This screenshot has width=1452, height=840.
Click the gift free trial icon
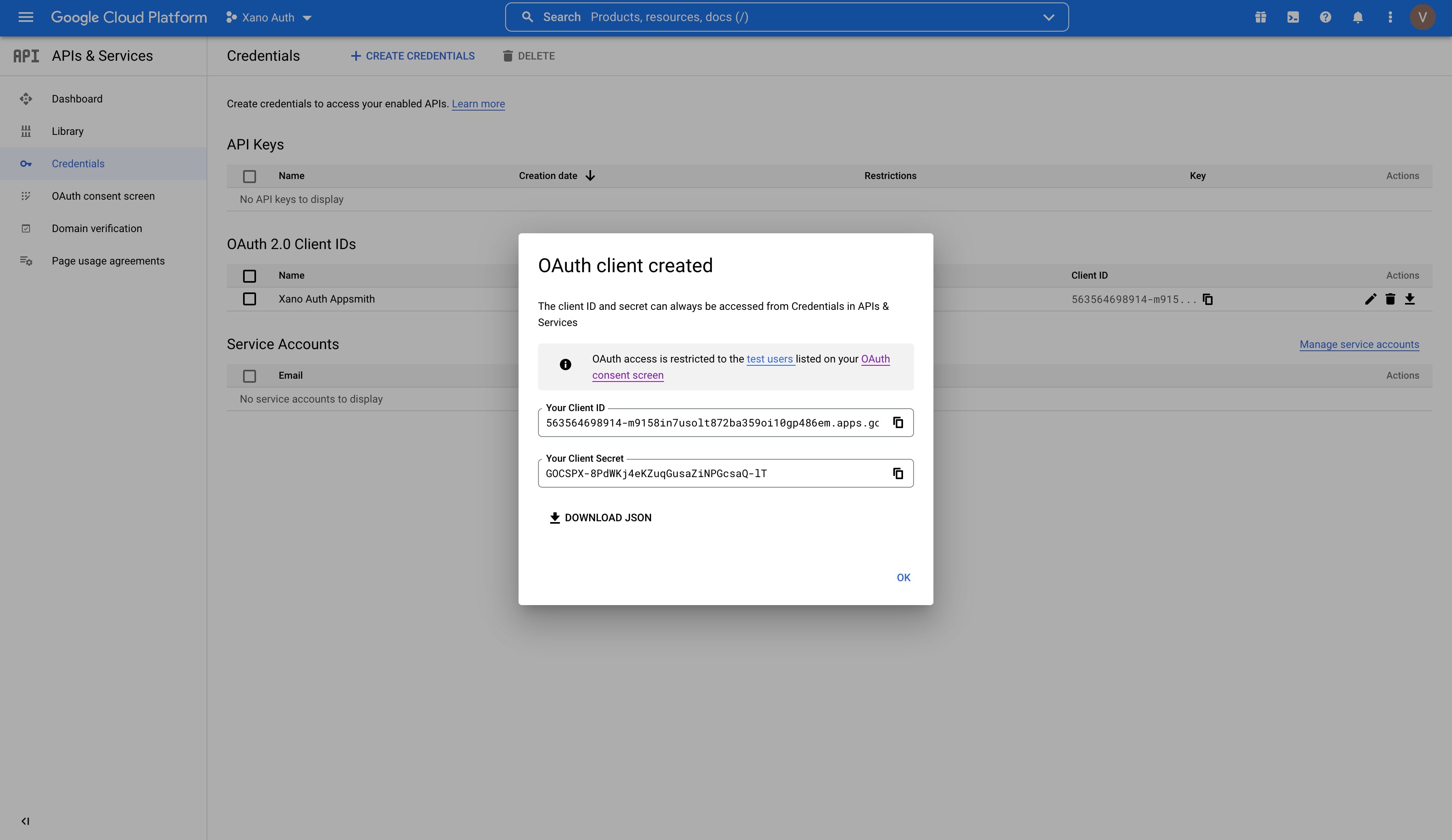(x=1261, y=17)
